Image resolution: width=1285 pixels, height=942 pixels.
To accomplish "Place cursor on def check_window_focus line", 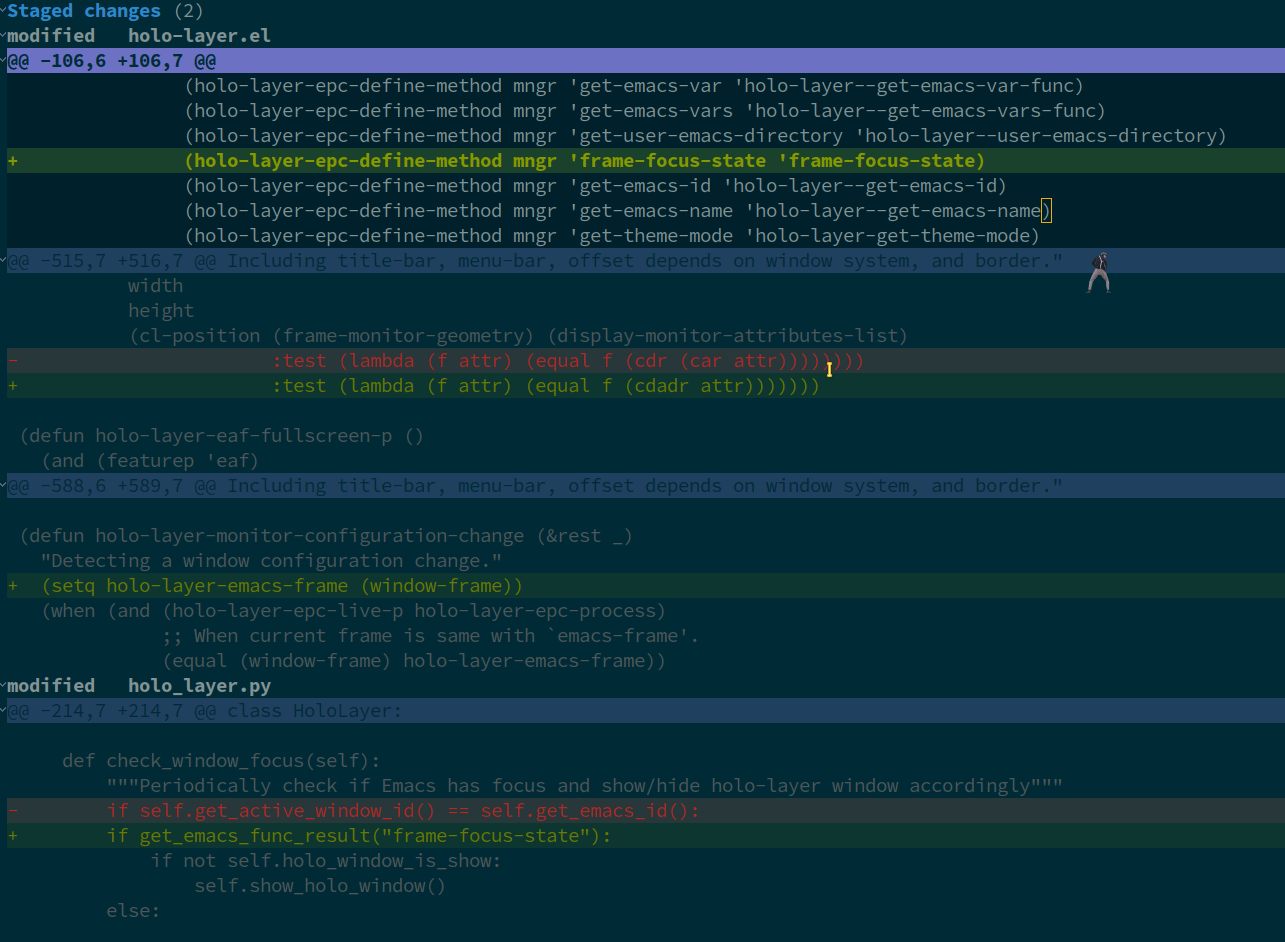I will 221,761.
